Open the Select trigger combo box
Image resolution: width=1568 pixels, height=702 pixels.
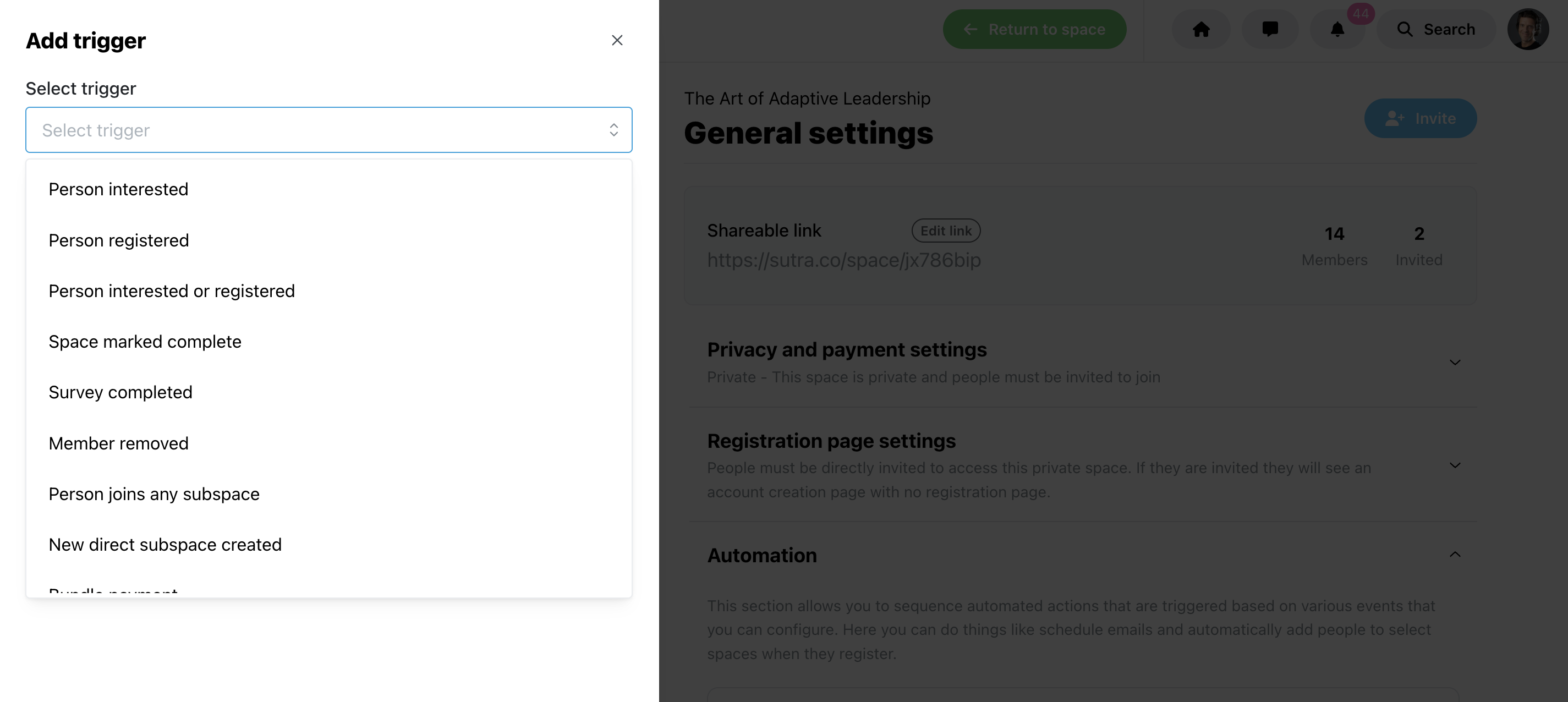328,130
